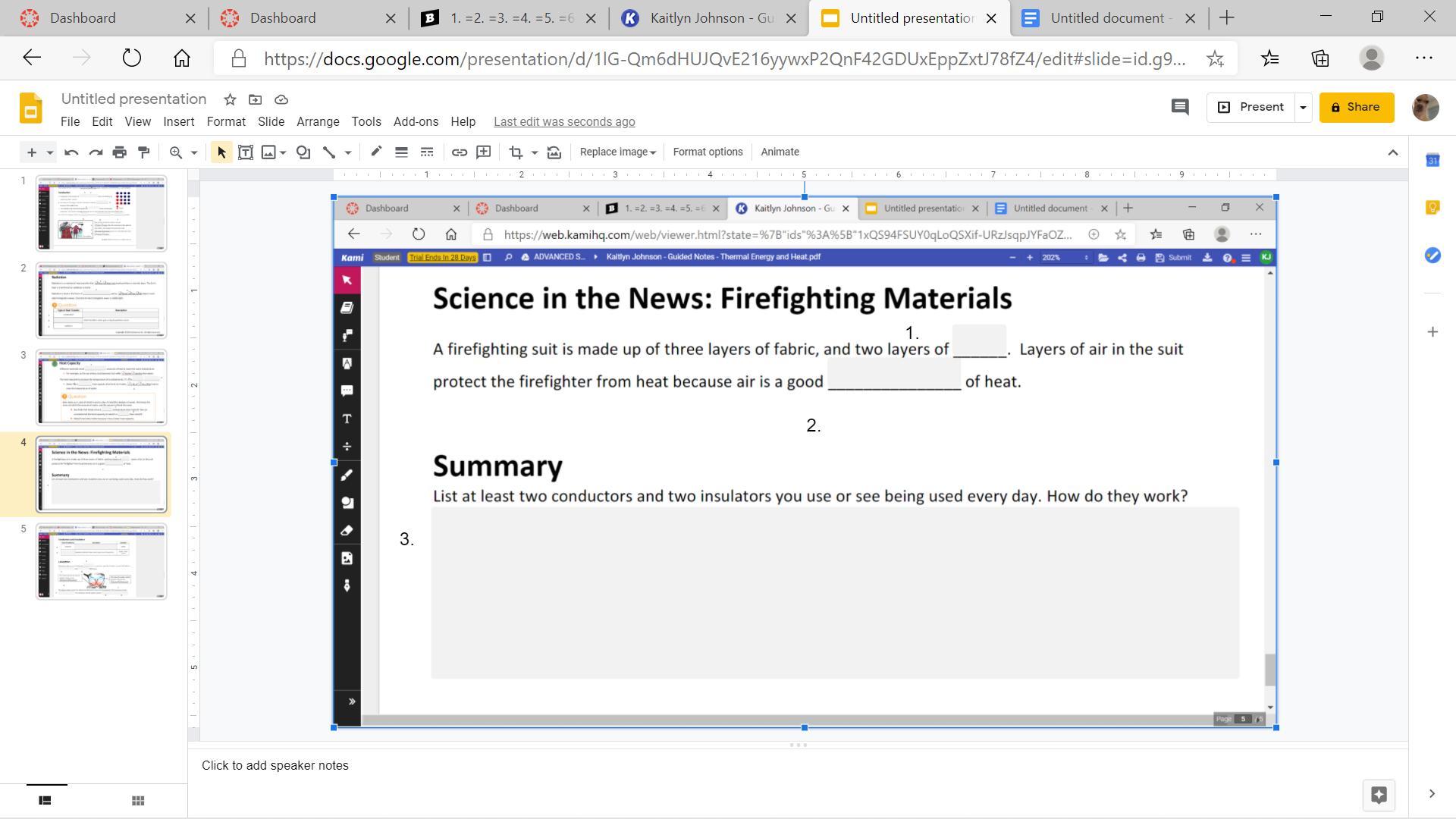The width and height of the screenshot is (1456, 819).
Task: Click the insert link icon
Action: click(459, 152)
